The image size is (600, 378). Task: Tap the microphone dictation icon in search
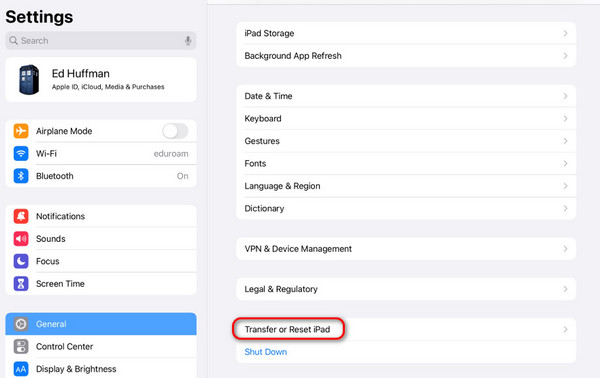(188, 41)
